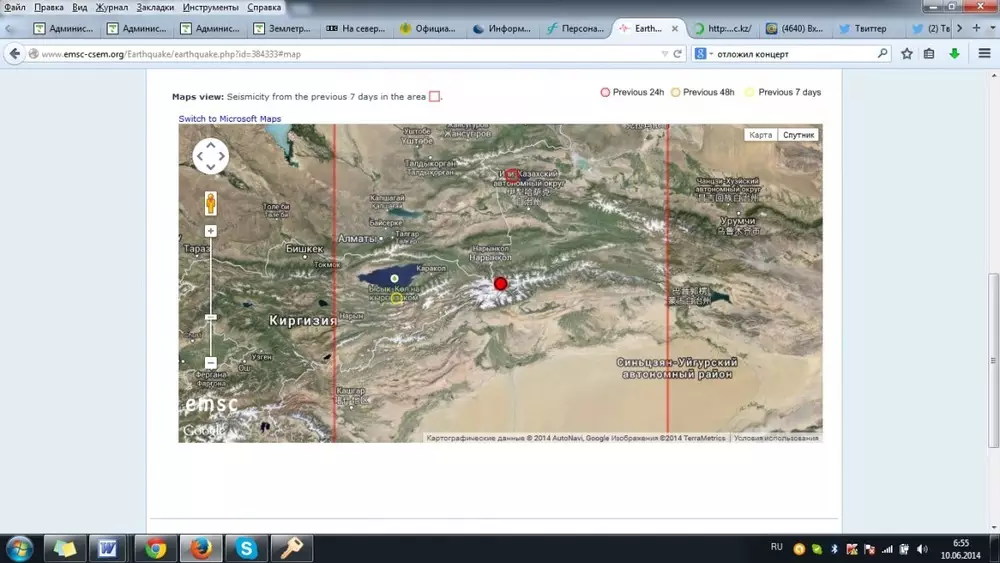Reload the page with the refresh icon
The height and width of the screenshot is (563, 1000).
click(678, 53)
